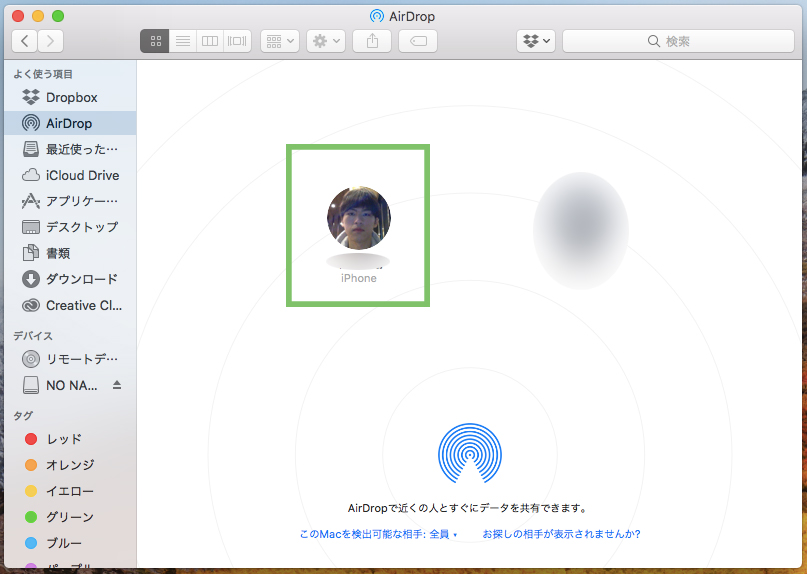Select リモートデ… remote disc device
The image size is (807, 574).
pyautogui.click(x=71, y=359)
